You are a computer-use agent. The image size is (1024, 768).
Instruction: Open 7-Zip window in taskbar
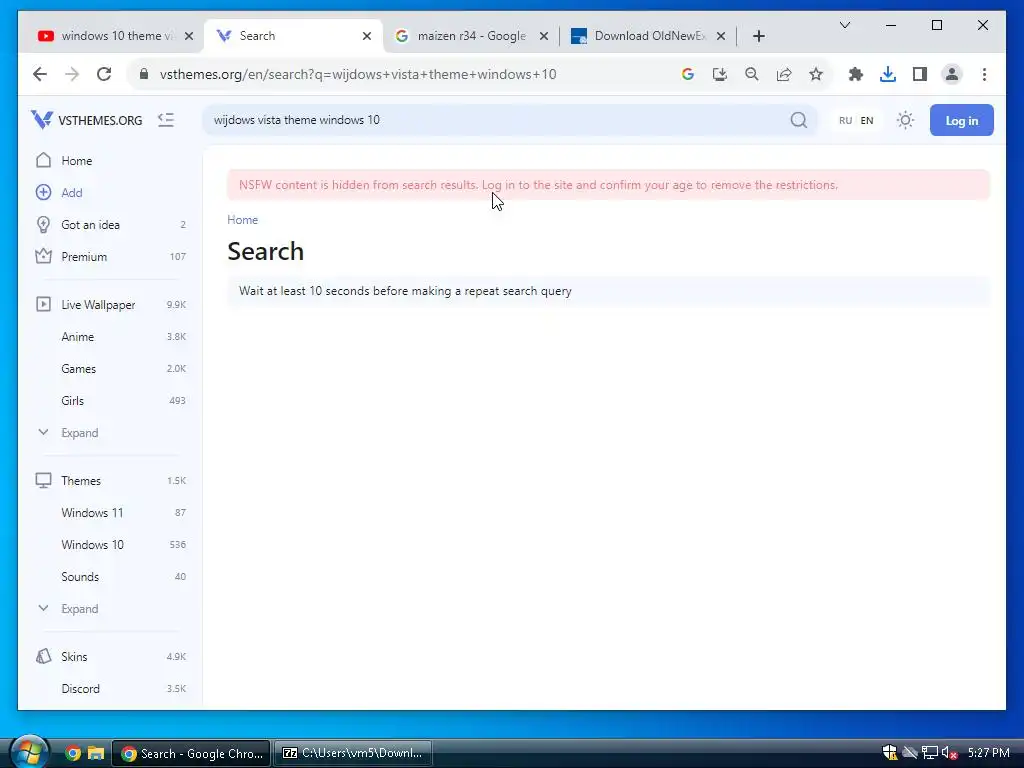point(353,753)
